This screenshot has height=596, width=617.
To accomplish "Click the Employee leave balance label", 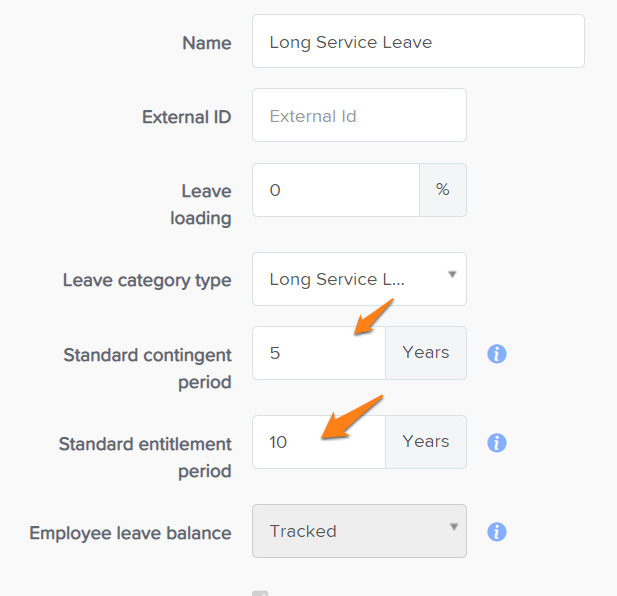I will tap(130, 533).
